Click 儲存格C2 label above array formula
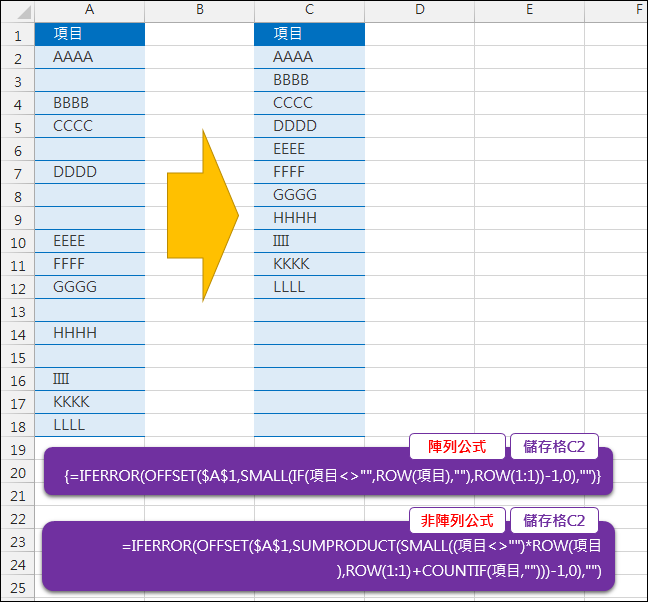This screenshot has width=648, height=602. point(554,446)
